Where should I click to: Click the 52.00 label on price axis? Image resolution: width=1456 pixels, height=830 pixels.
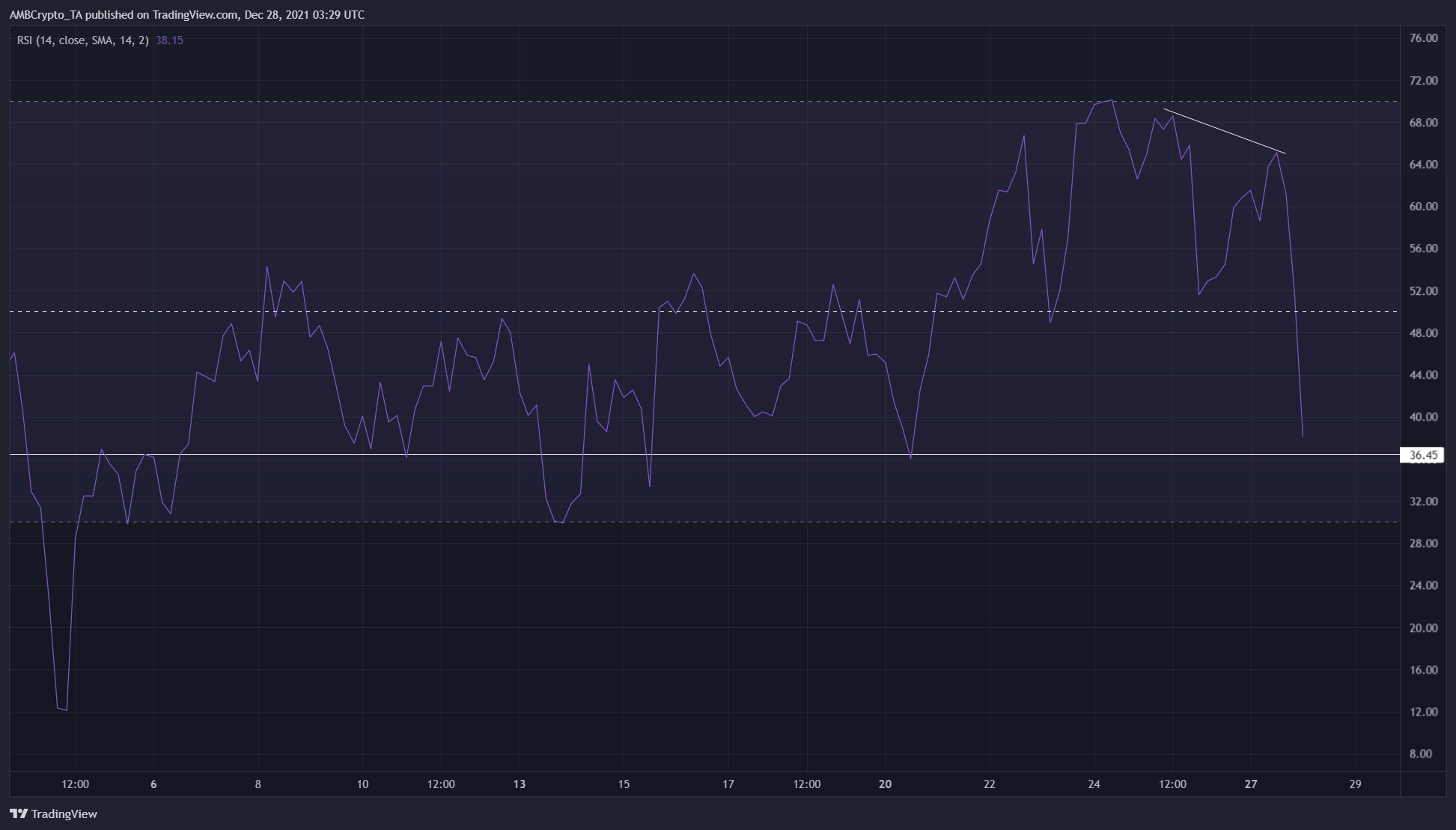click(x=1423, y=290)
